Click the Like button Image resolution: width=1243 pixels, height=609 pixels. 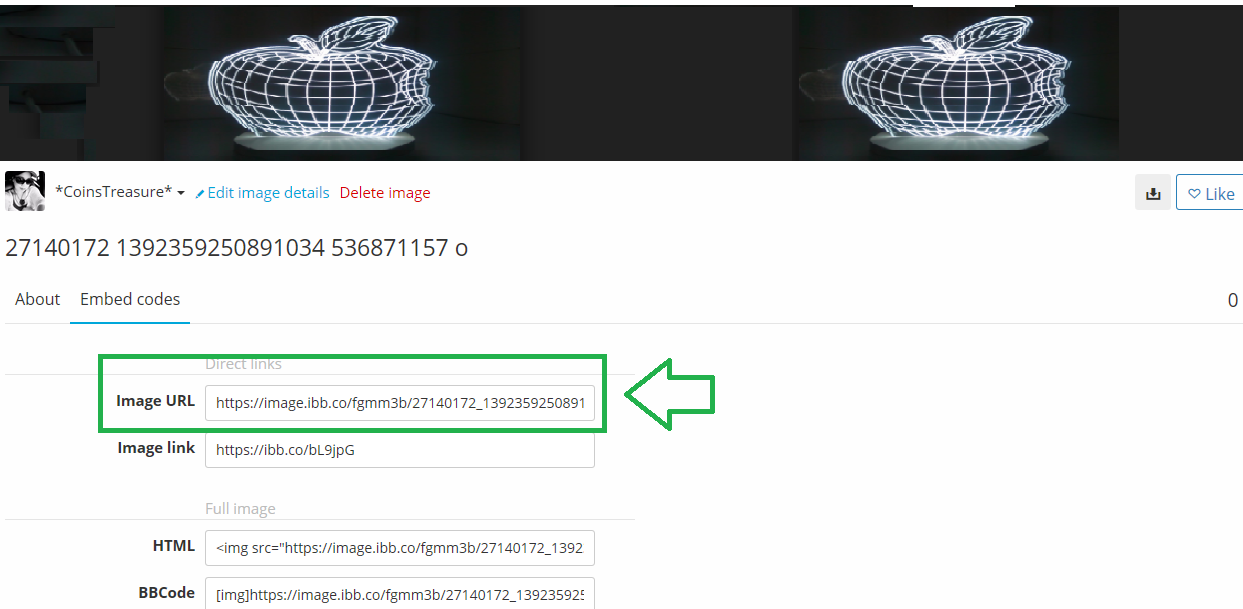click(1210, 193)
